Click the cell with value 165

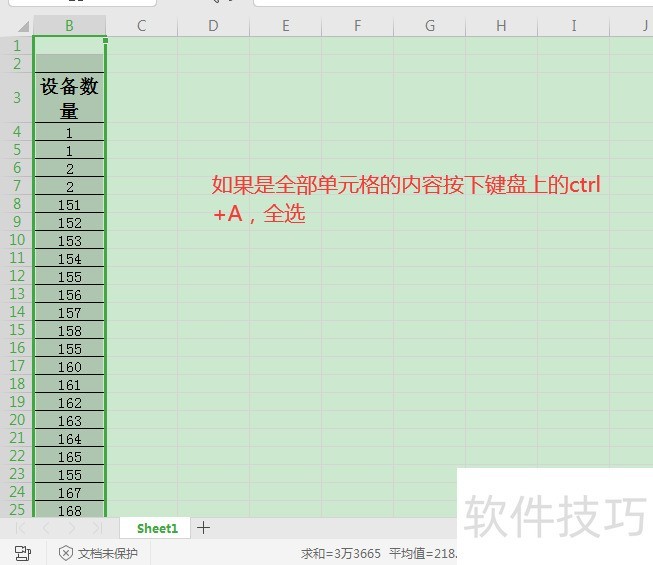(70, 456)
